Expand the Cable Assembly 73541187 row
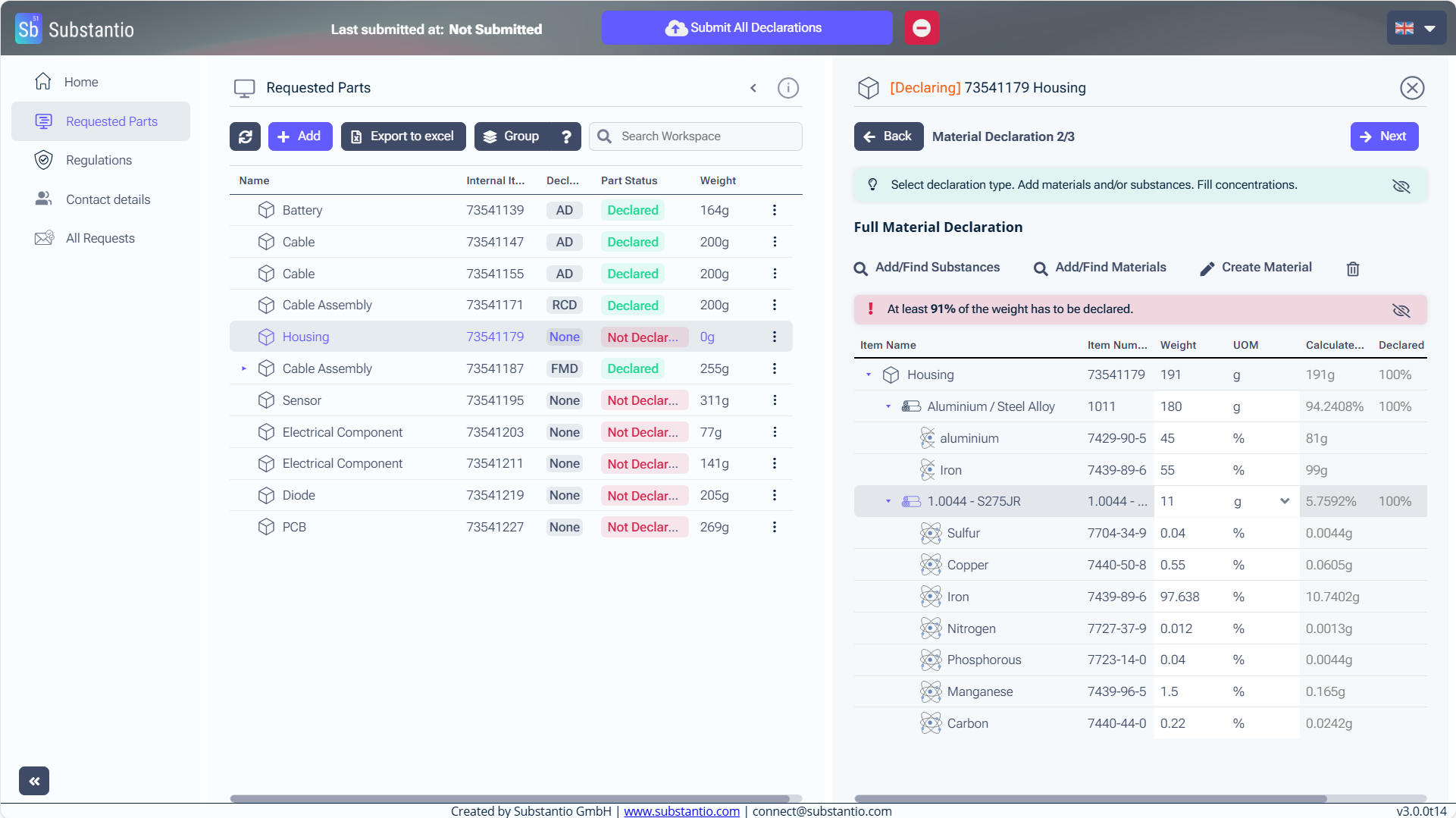Viewport: 1456px width, 818px height. point(244,368)
